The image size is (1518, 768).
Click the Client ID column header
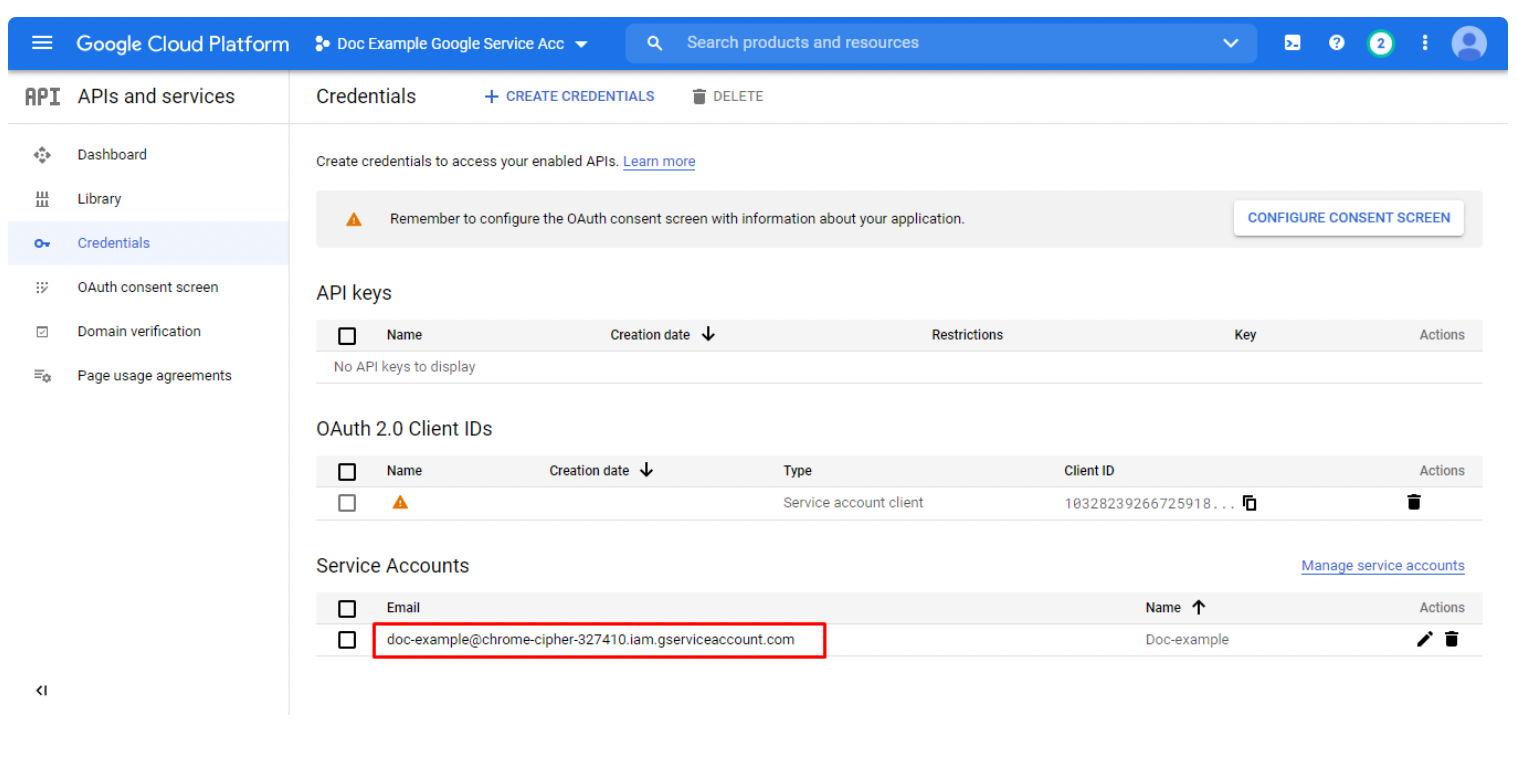pos(1089,471)
